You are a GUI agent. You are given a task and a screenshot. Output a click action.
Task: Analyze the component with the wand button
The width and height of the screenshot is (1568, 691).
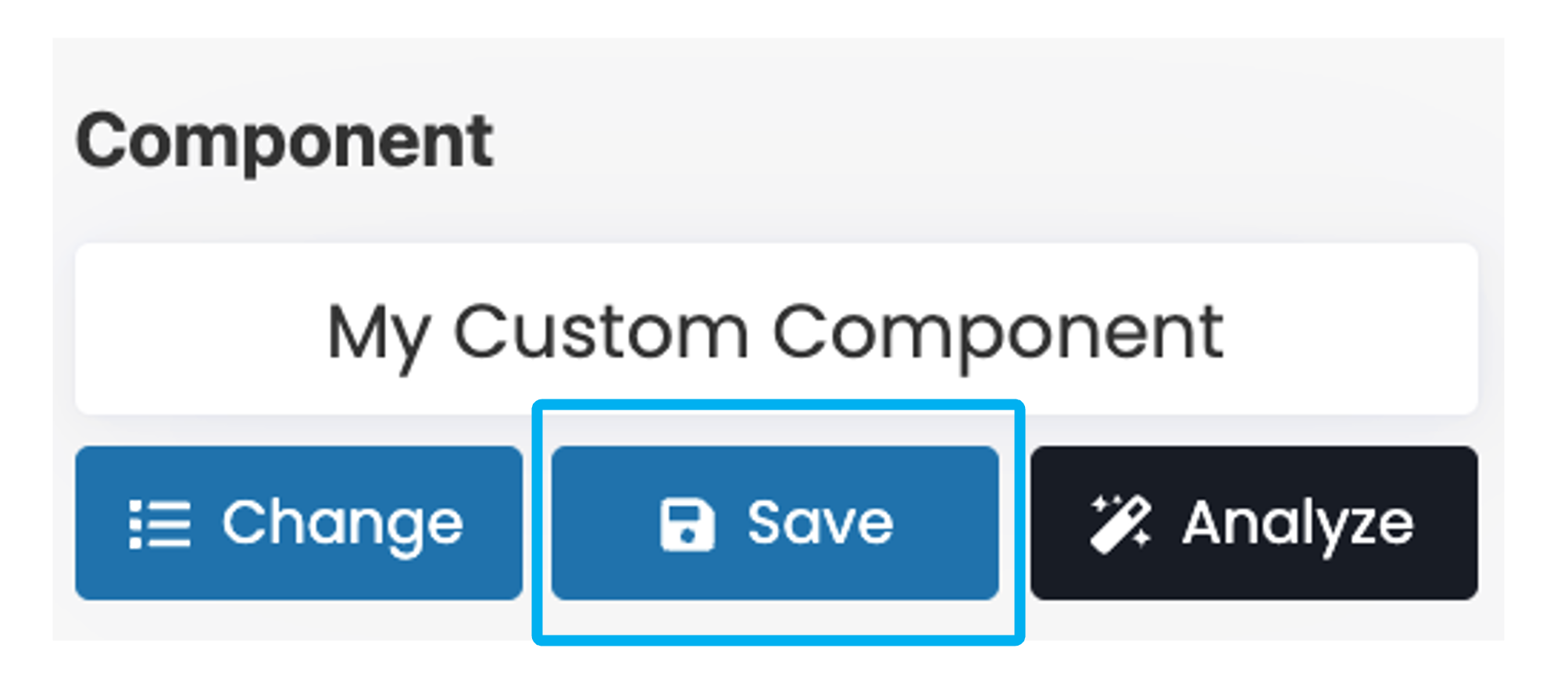[x=1253, y=523]
